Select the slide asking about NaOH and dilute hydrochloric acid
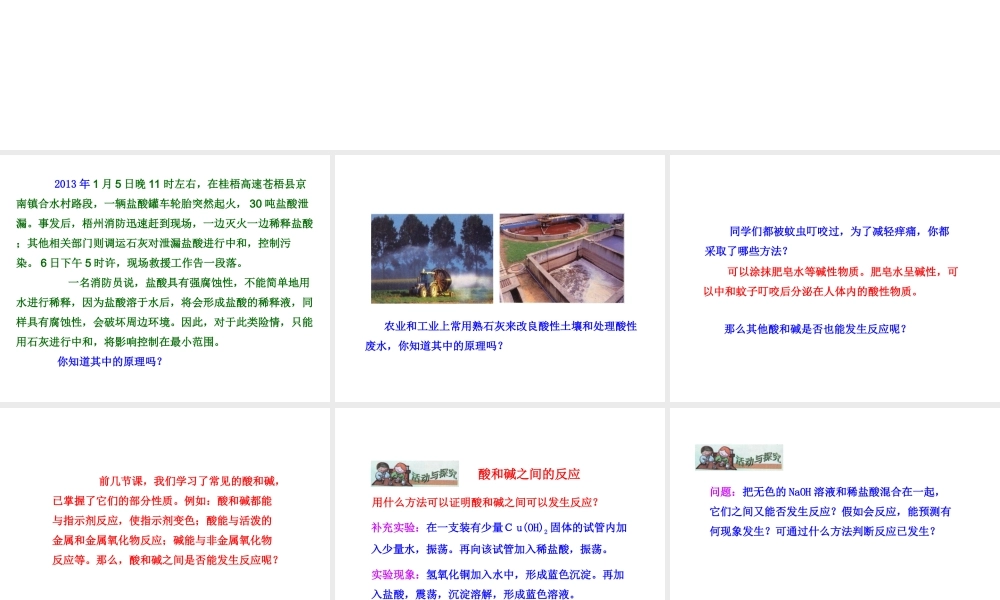Screen dimensions: 1000x600 coord(835,504)
